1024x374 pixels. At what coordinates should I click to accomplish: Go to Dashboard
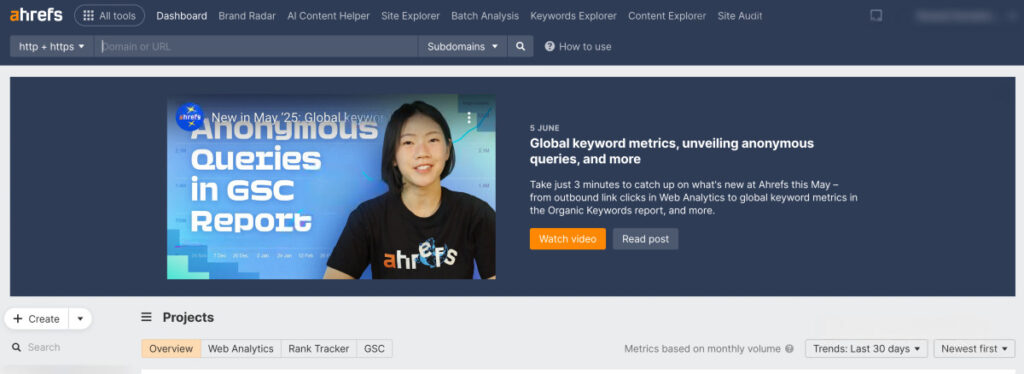click(182, 16)
